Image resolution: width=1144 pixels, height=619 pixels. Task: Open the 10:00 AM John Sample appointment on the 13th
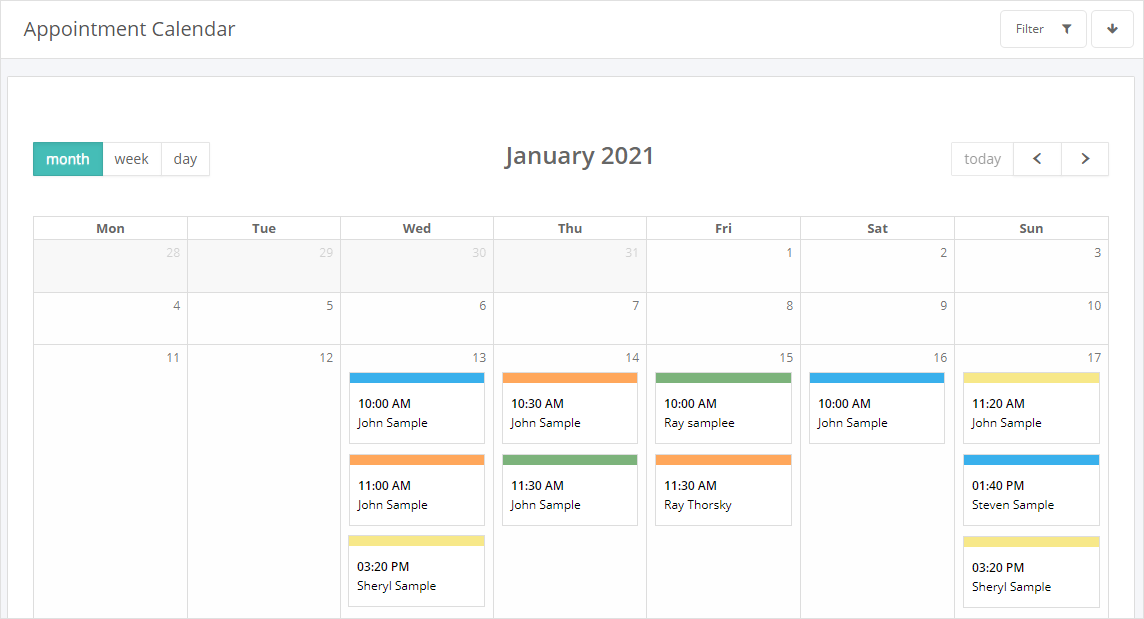pyautogui.click(x=416, y=413)
